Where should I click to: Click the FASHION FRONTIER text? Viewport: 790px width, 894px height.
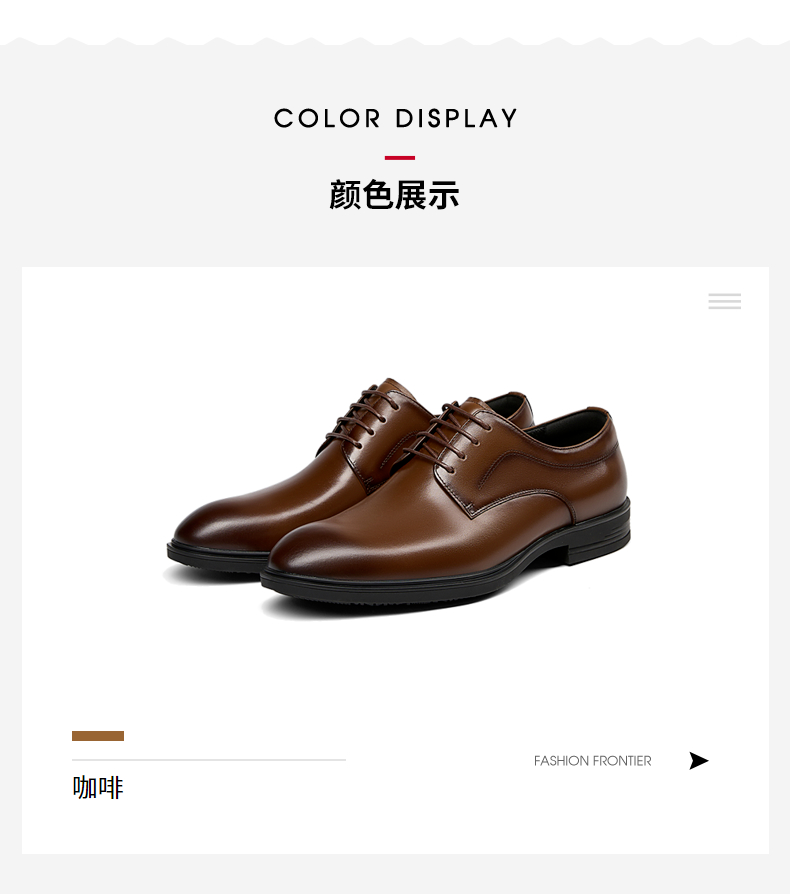tap(592, 761)
